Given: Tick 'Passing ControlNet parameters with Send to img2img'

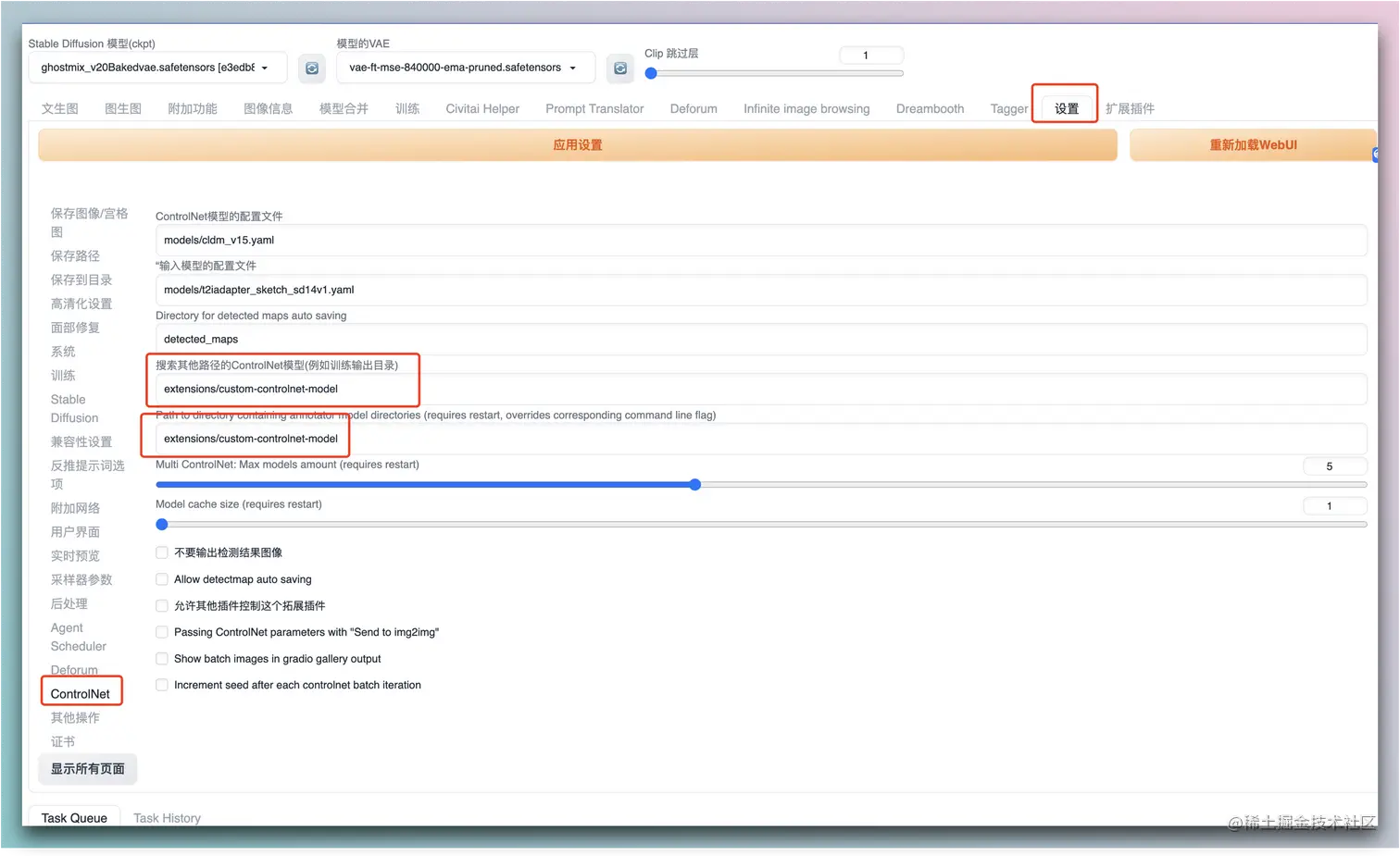Looking at the screenshot, I should pyautogui.click(x=162, y=632).
